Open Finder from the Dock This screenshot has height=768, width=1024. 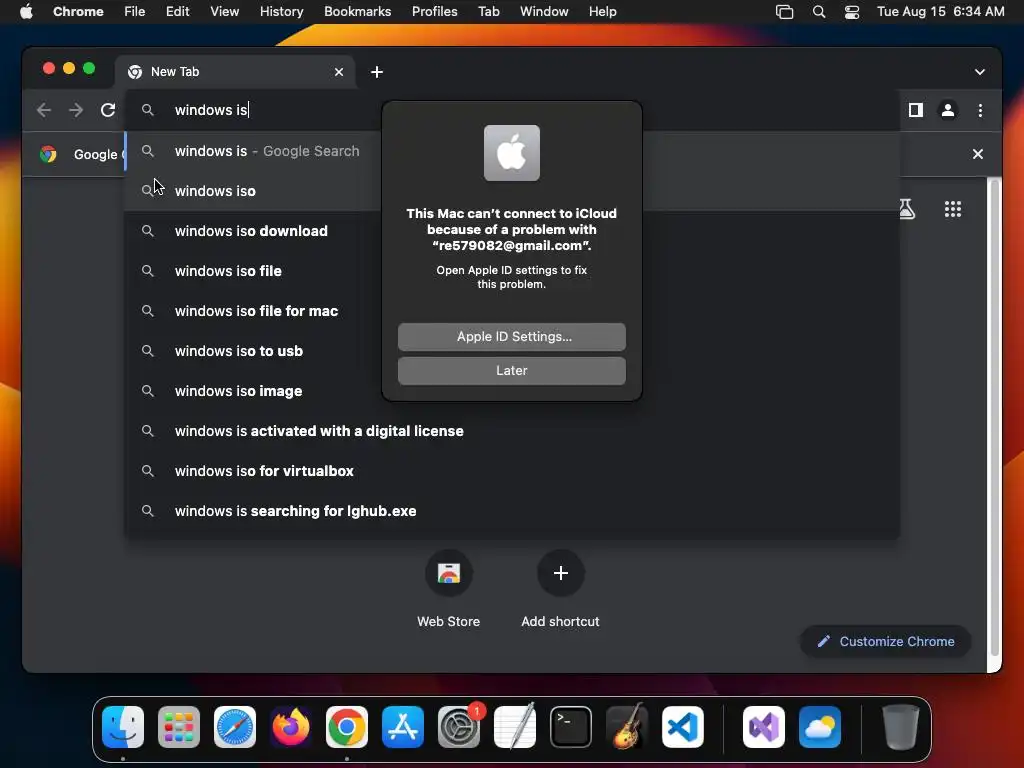click(123, 727)
